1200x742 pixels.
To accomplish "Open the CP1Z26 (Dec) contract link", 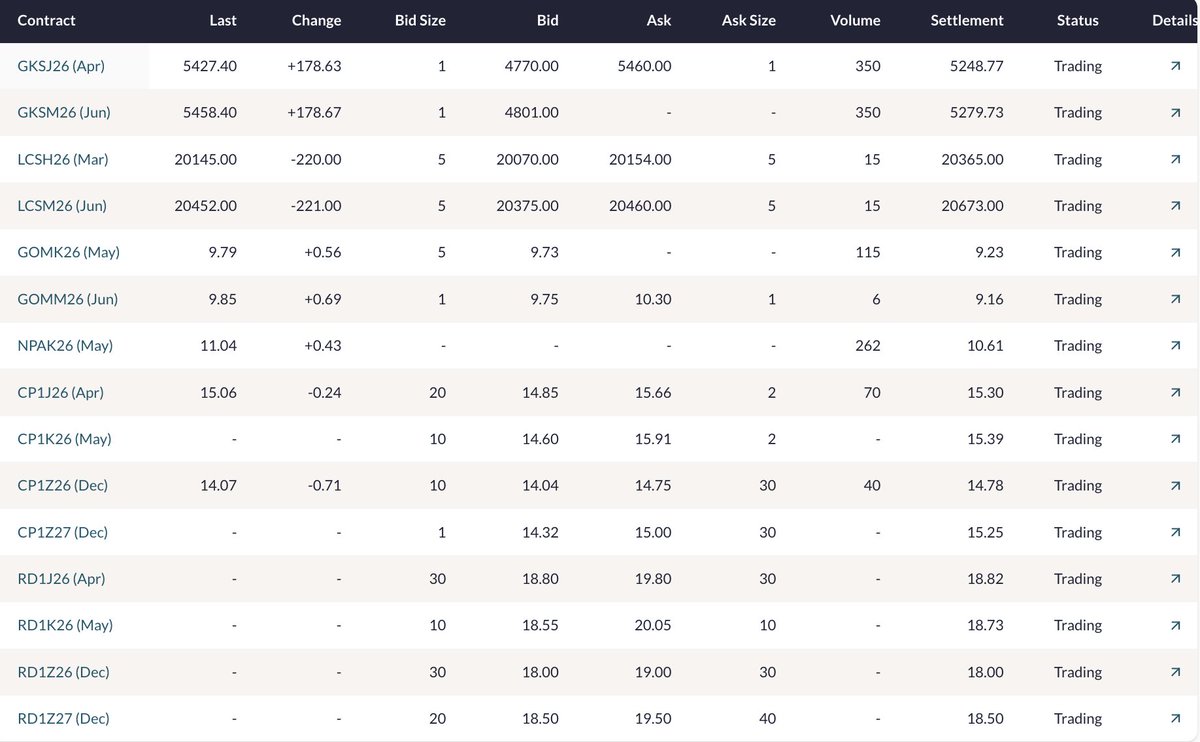I will coord(63,485).
